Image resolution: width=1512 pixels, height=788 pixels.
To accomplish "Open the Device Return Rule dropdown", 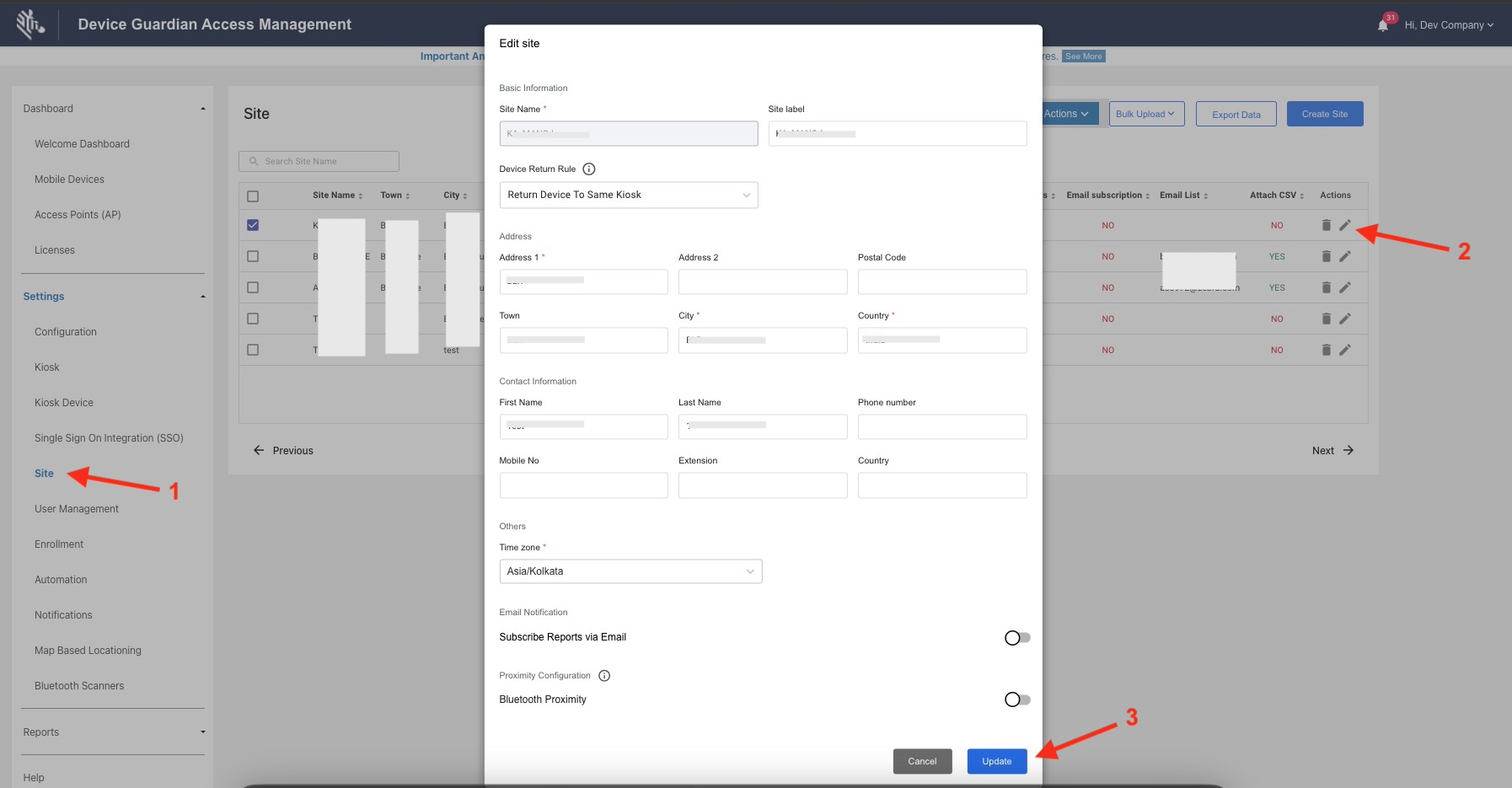I will 628,195.
